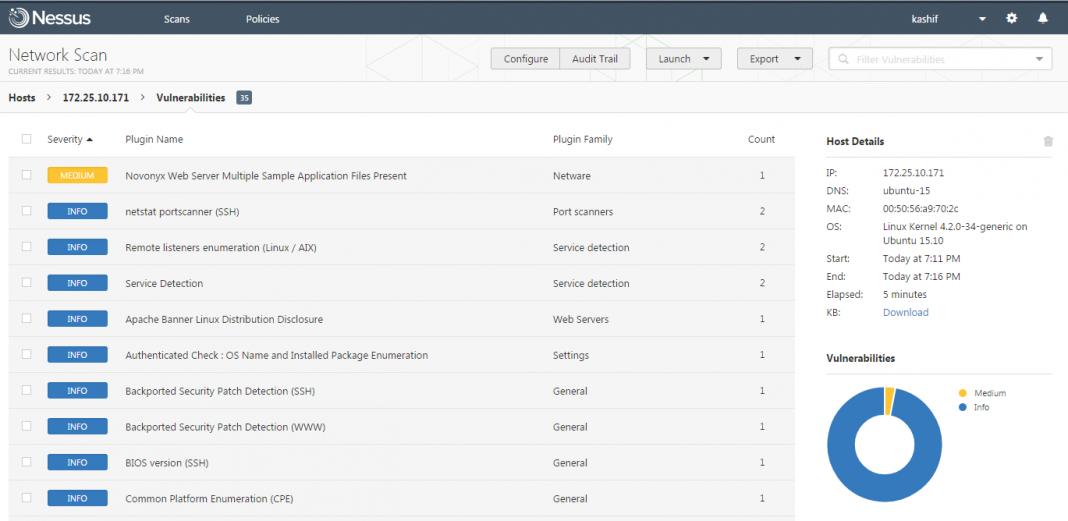
Task: Open netstat portscanner (SSH) plugin
Action: (x=183, y=212)
